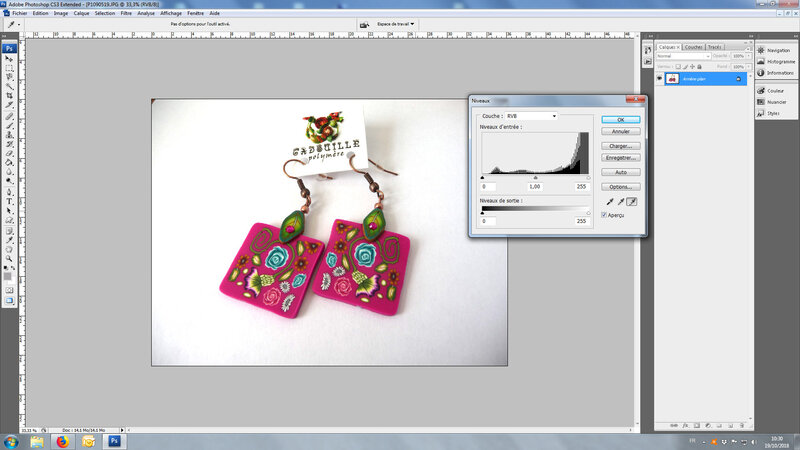Click the input midtone gamma slider triangle
The image size is (800, 450).
535,178
